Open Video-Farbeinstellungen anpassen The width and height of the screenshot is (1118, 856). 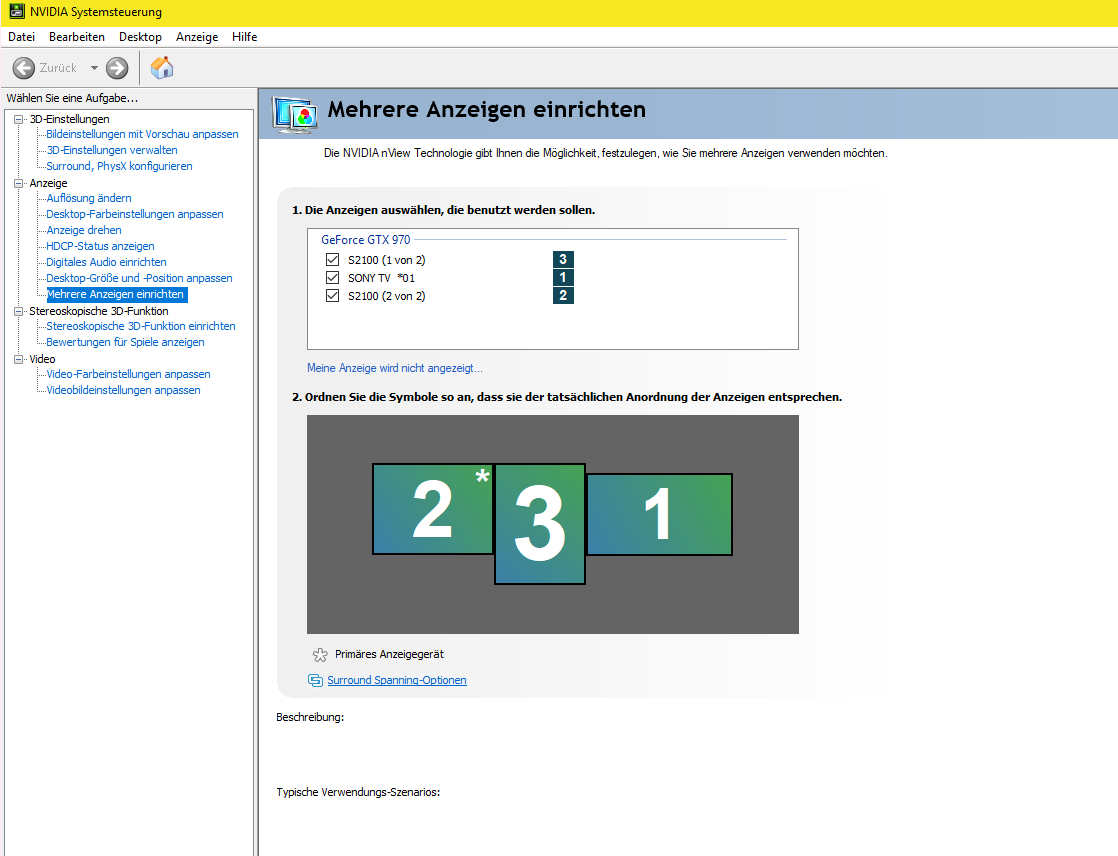click(x=128, y=374)
